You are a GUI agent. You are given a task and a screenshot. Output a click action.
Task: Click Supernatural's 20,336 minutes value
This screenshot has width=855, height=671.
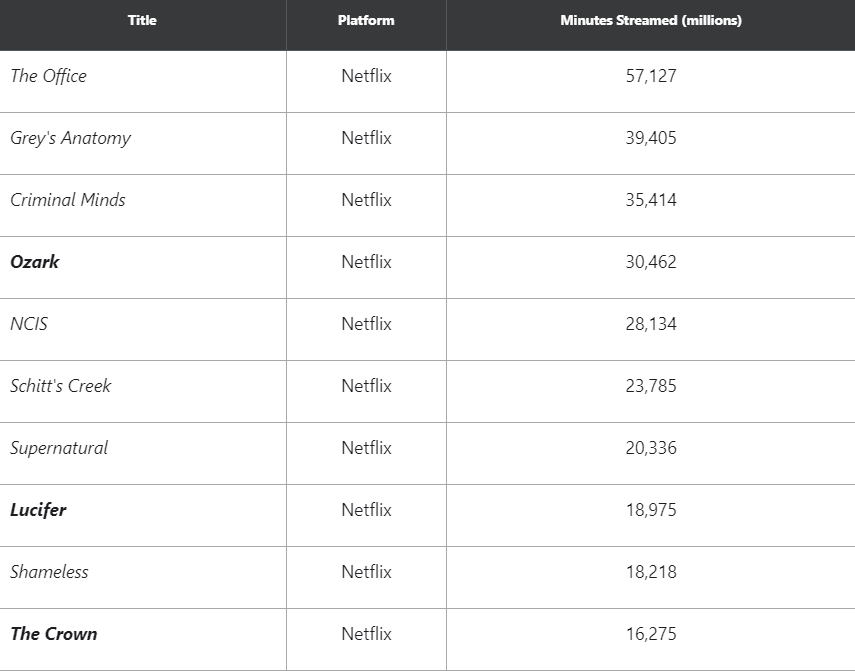(x=651, y=448)
